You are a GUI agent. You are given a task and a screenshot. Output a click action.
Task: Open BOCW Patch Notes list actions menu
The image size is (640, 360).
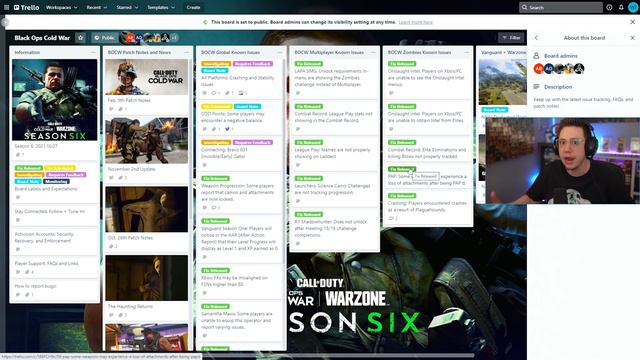(x=187, y=52)
